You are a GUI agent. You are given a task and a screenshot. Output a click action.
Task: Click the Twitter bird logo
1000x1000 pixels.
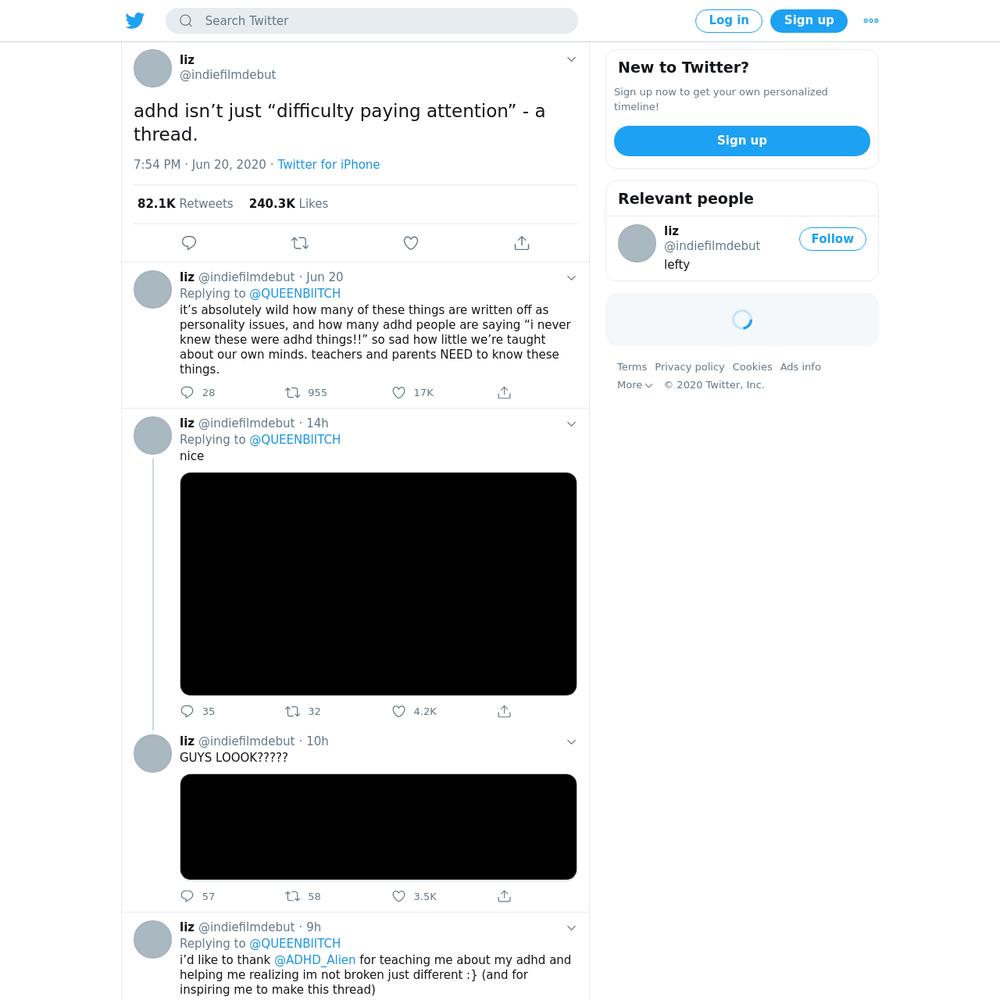135,20
